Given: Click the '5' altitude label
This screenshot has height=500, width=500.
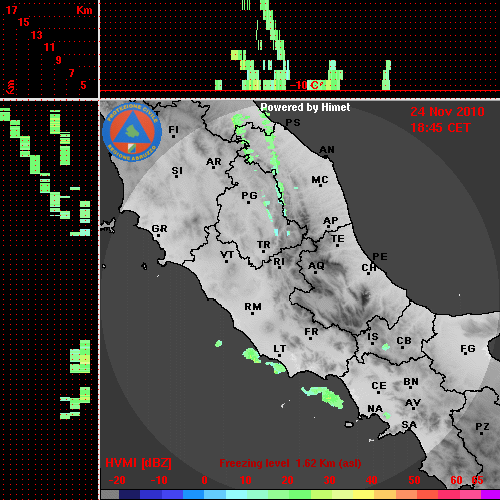Looking at the screenshot, I should click(x=83, y=85).
